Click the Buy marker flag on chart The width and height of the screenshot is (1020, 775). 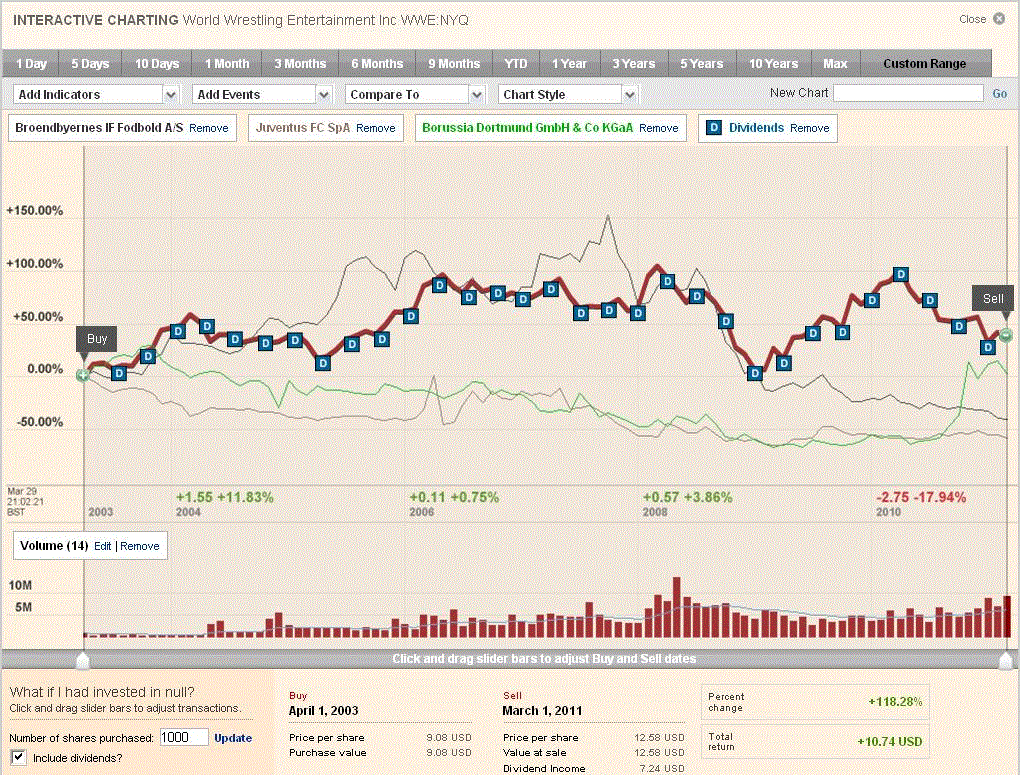click(96, 339)
